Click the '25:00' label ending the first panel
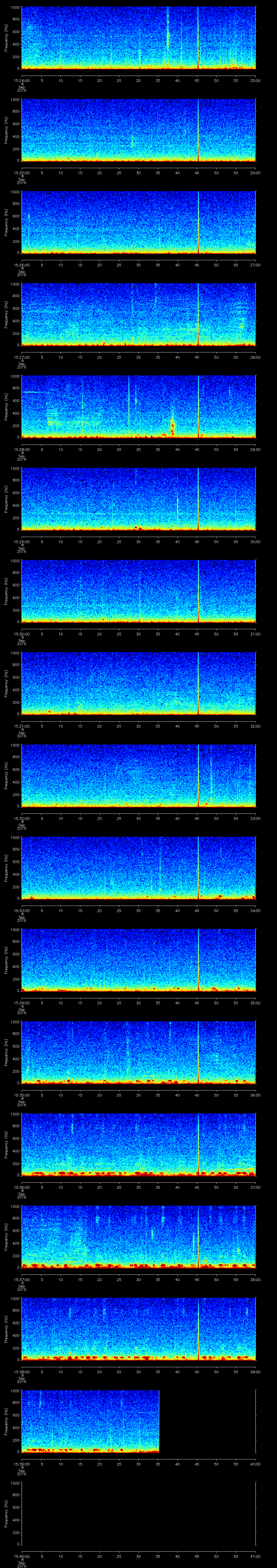The image size is (277, 1568). coord(256,80)
